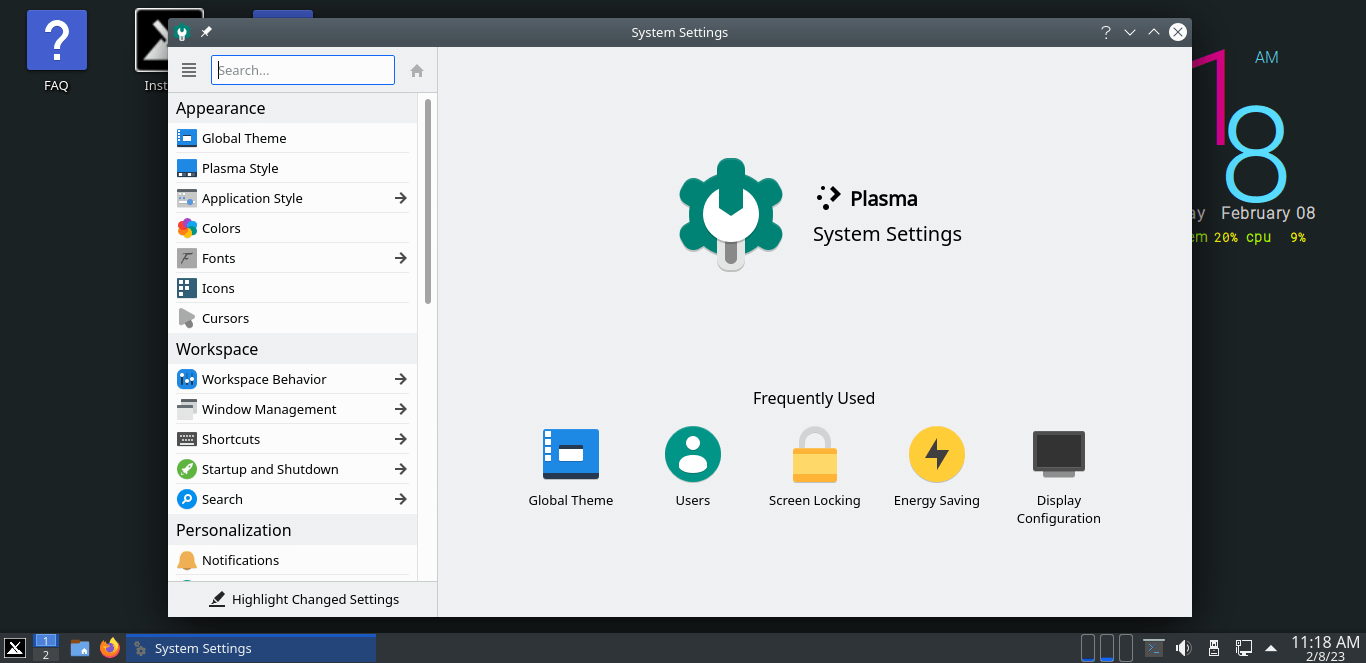
Task: Open the Display Configuration monitor icon
Action: tap(1059, 455)
